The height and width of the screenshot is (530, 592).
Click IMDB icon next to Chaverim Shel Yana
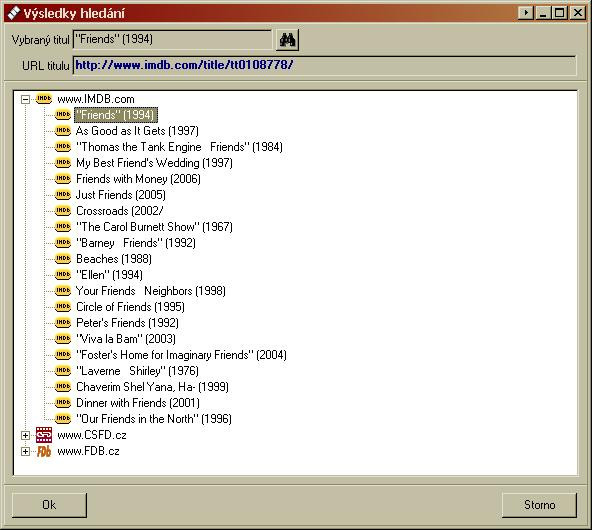tap(63, 387)
